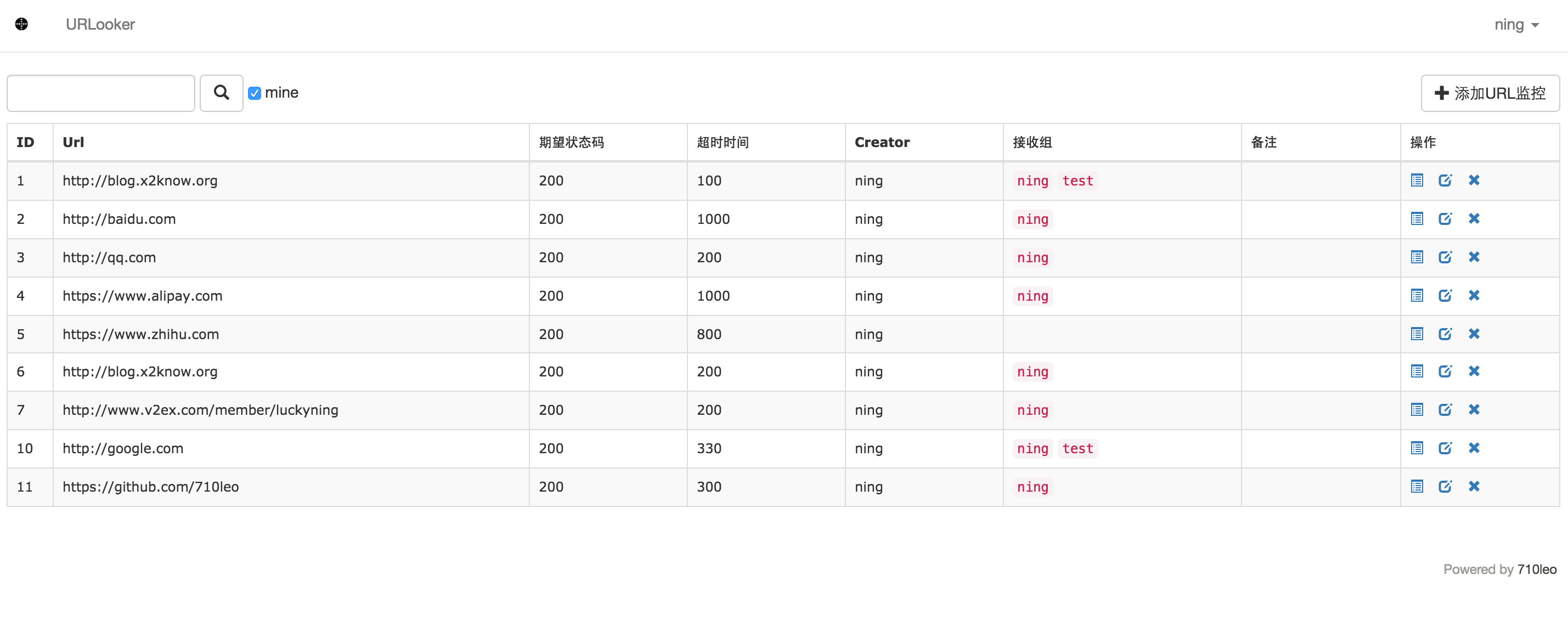The width and height of the screenshot is (1568, 631).
Task: Delete the v2ex.com/member/luckyning monitor
Action: tap(1474, 409)
